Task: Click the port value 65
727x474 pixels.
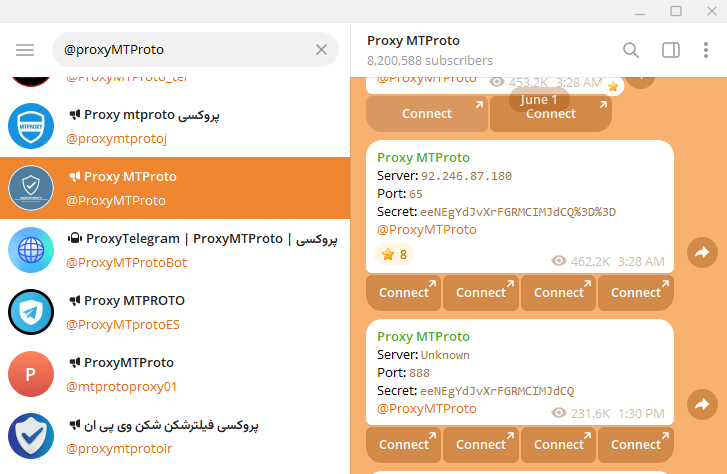Action: (x=416, y=194)
